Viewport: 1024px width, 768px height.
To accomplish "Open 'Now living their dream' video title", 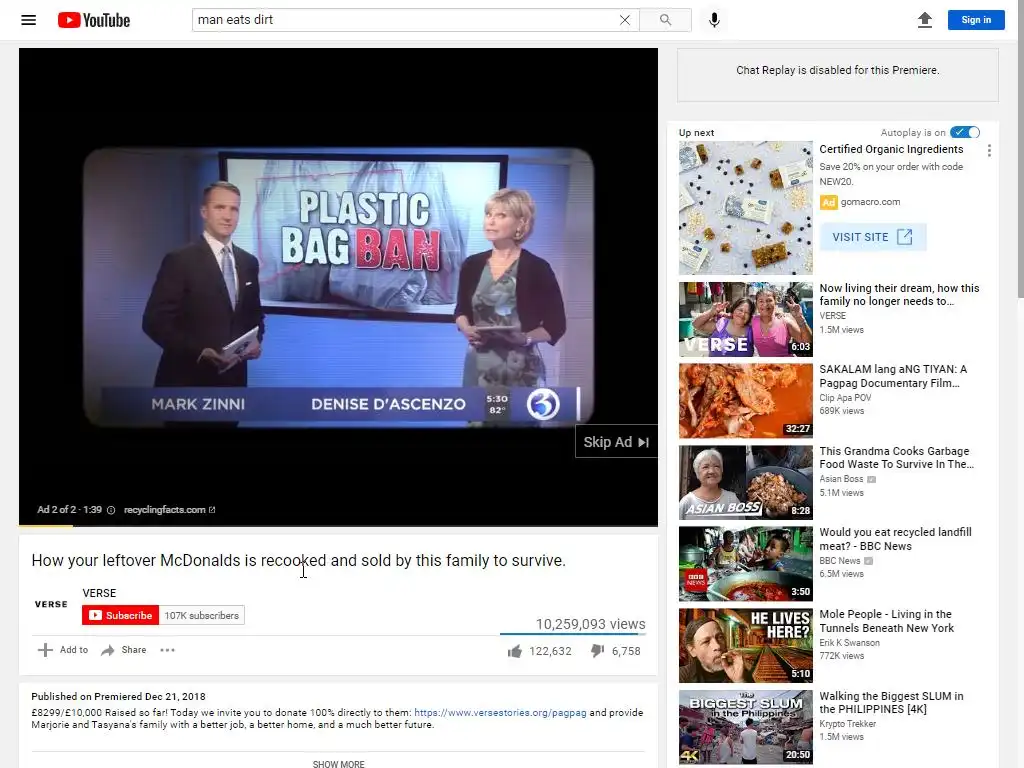I will tap(899, 295).
